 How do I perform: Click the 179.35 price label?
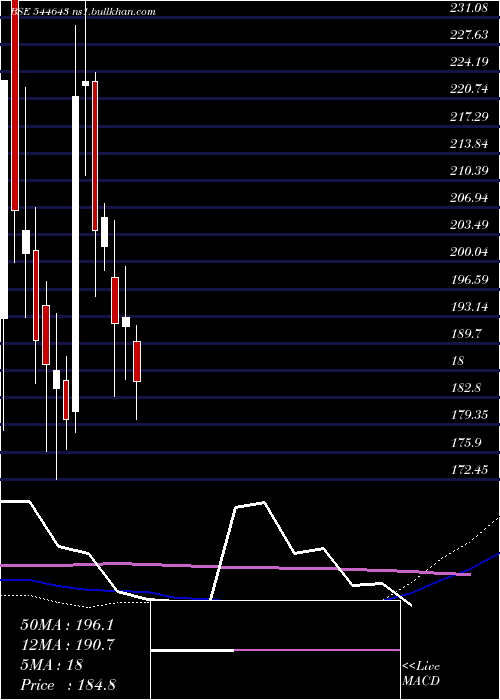469,415
